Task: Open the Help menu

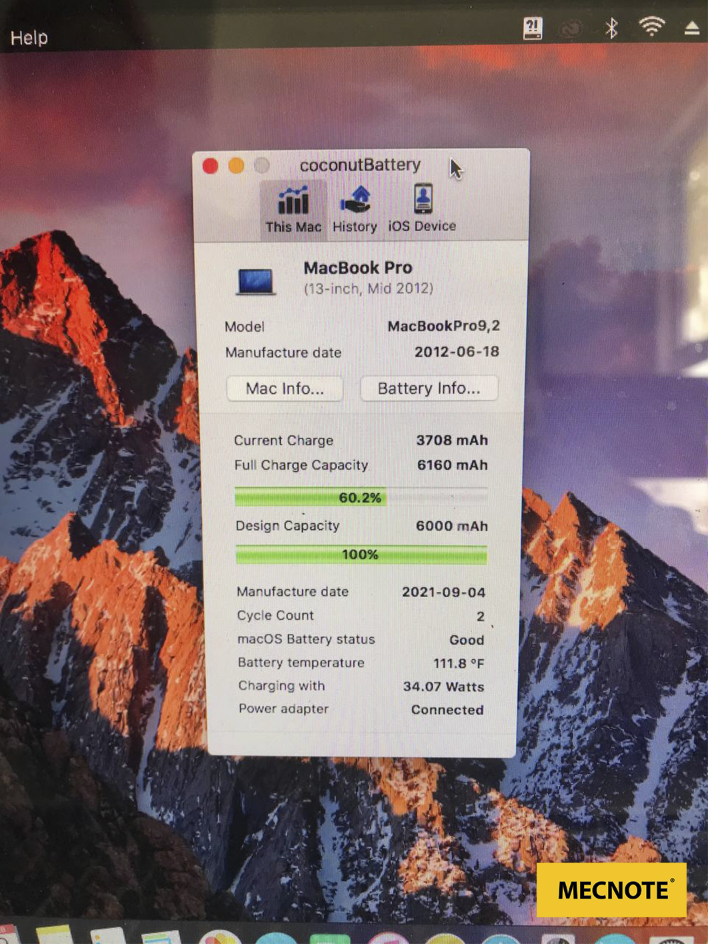Action: [29, 38]
